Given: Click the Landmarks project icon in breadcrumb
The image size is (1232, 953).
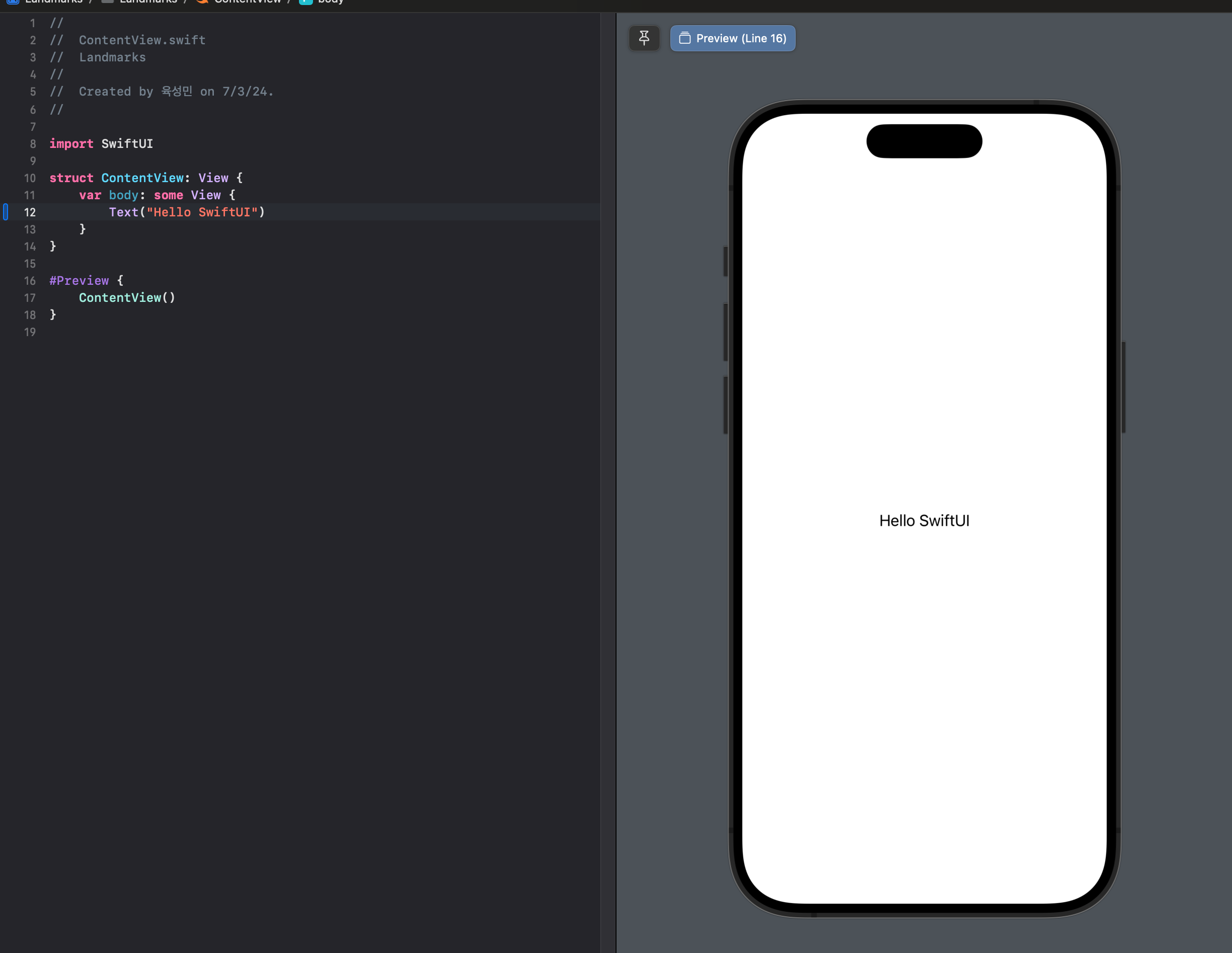Looking at the screenshot, I should [13, 2].
